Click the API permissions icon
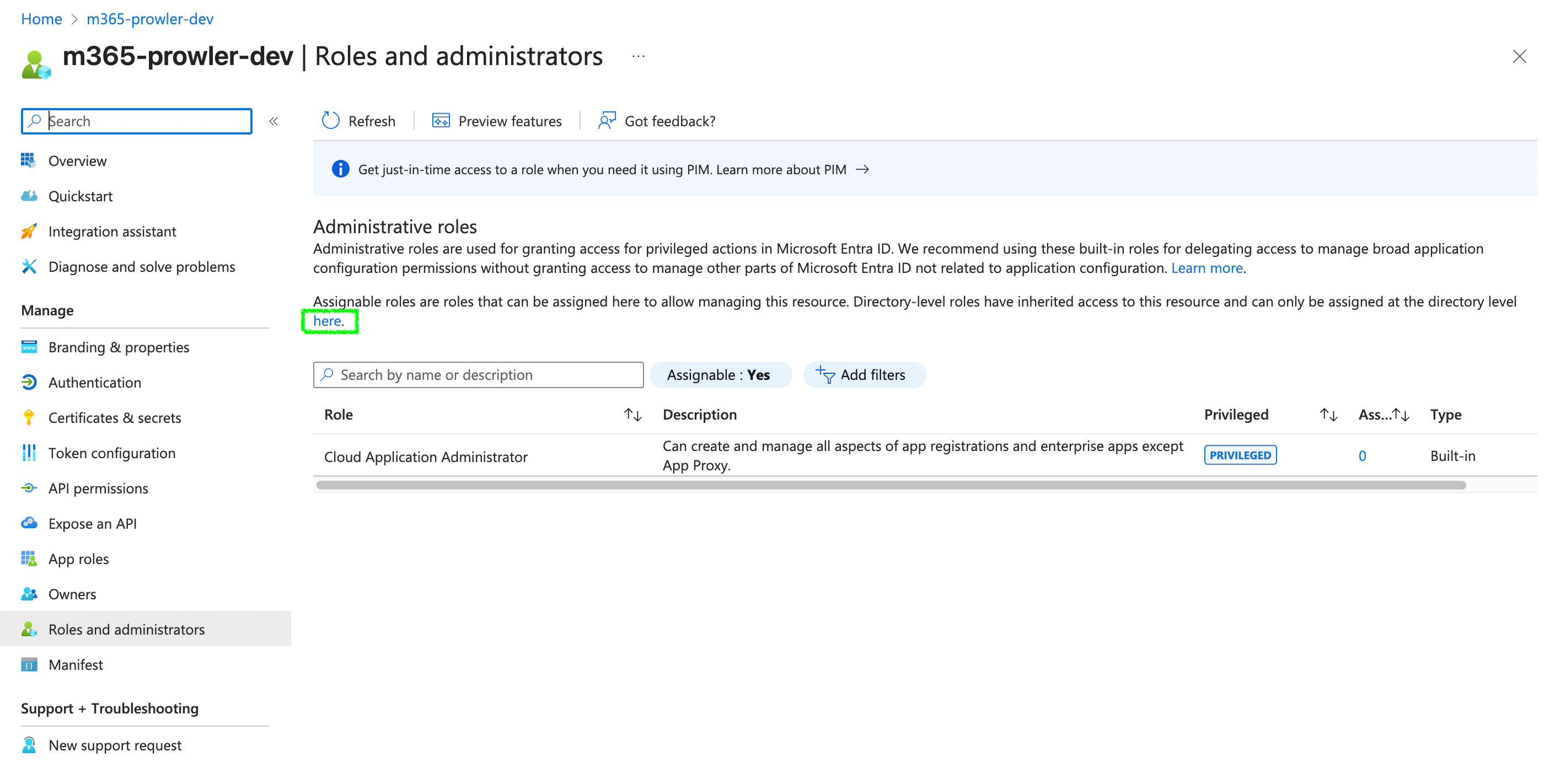 pyautogui.click(x=29, y=488)
